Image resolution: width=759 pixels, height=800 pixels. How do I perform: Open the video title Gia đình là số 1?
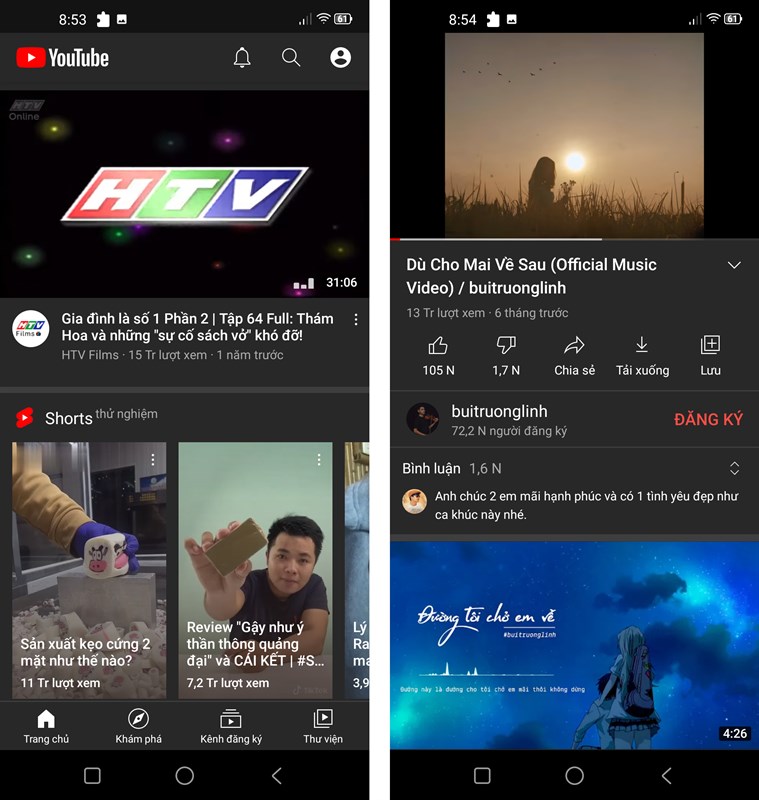click(197, 327)
